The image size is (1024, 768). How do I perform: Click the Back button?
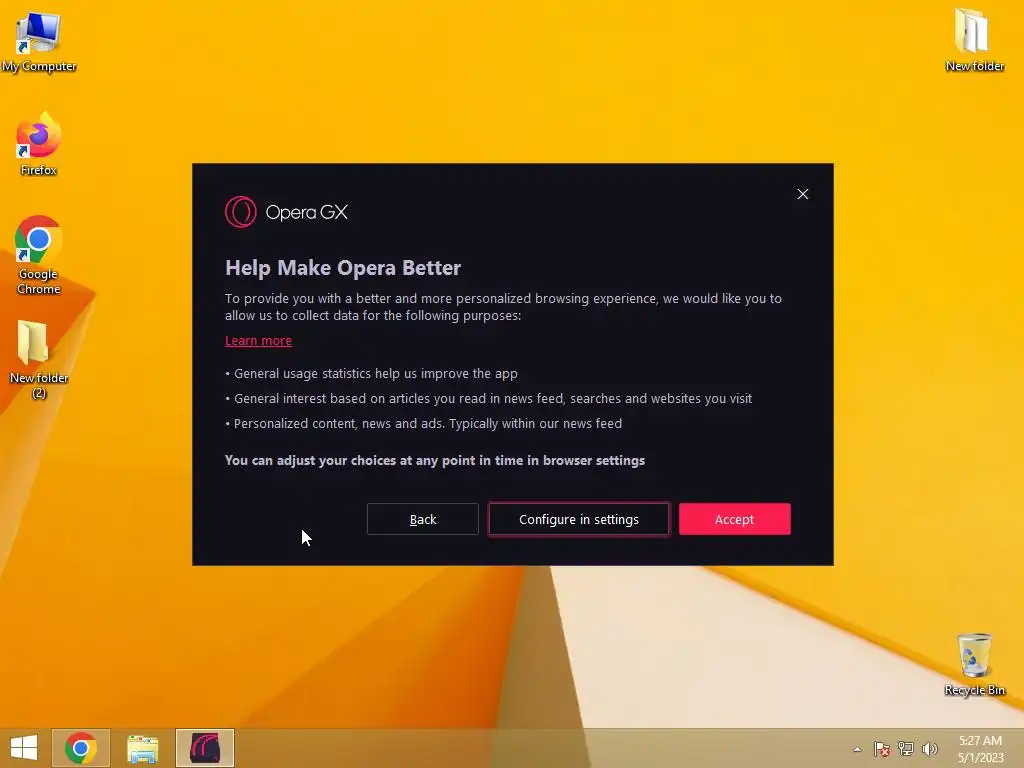423,519
